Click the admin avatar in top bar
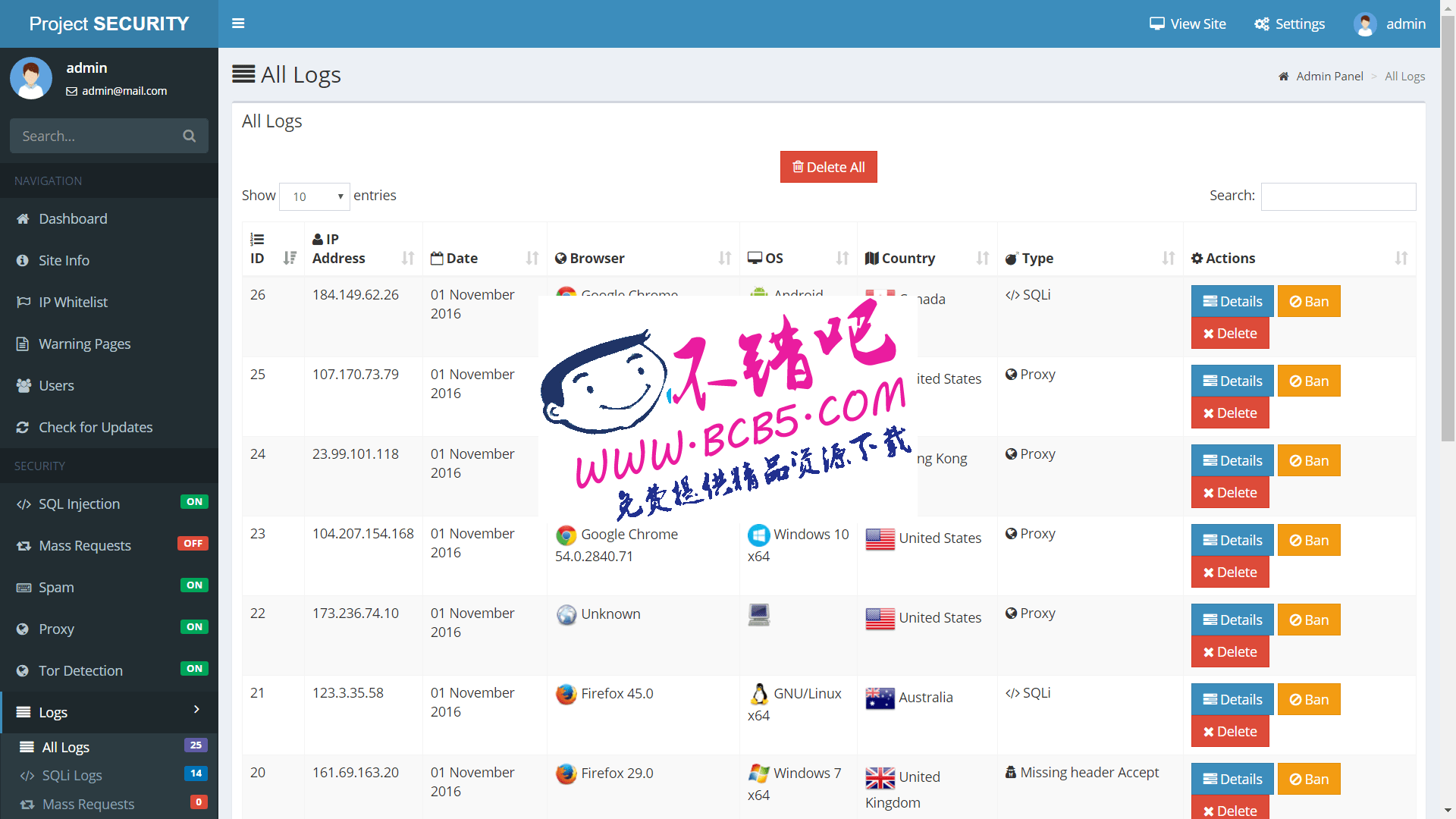 (x=1365, y=24)
